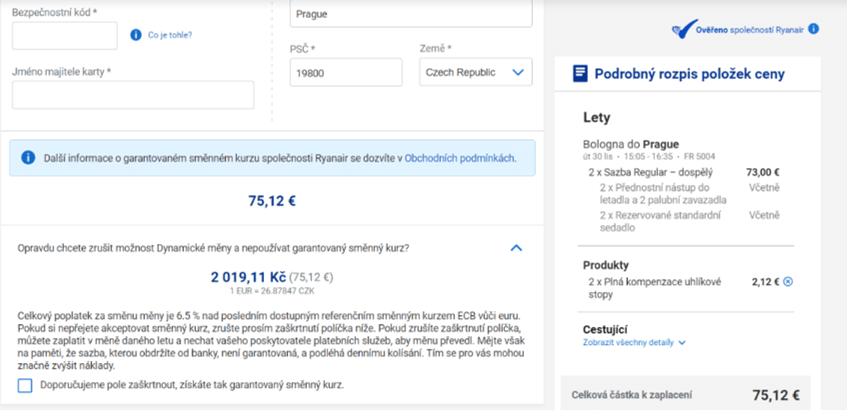Click 'Doporučujeme pole zaškrtnout' checkbox label
This screenshot has width=847, height=410.
[192, 386]
